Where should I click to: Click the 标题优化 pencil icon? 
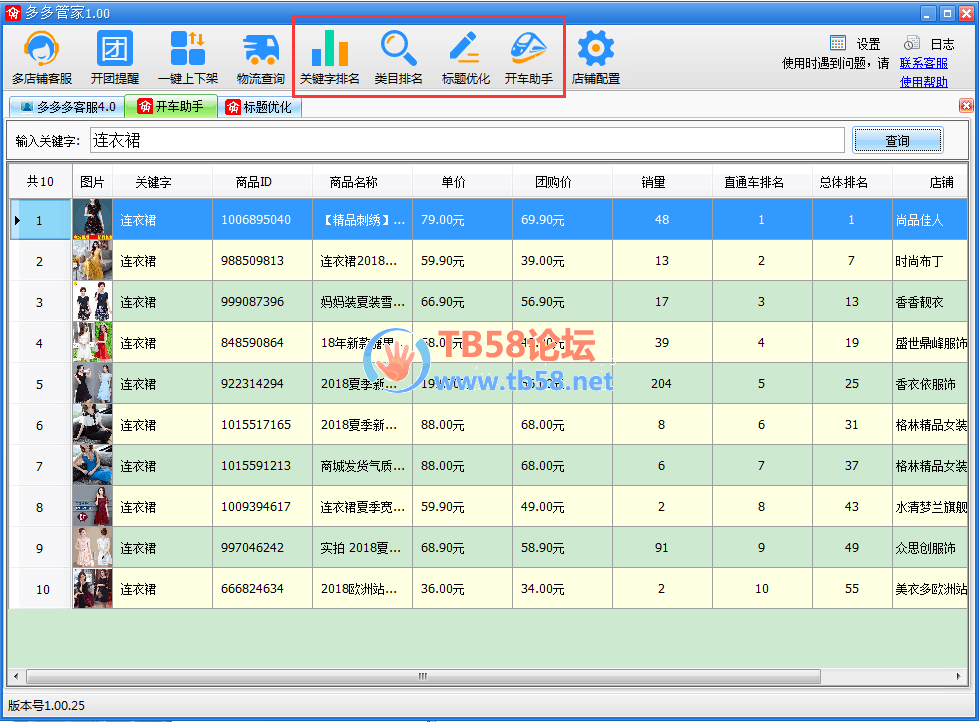tap(465, 57)
